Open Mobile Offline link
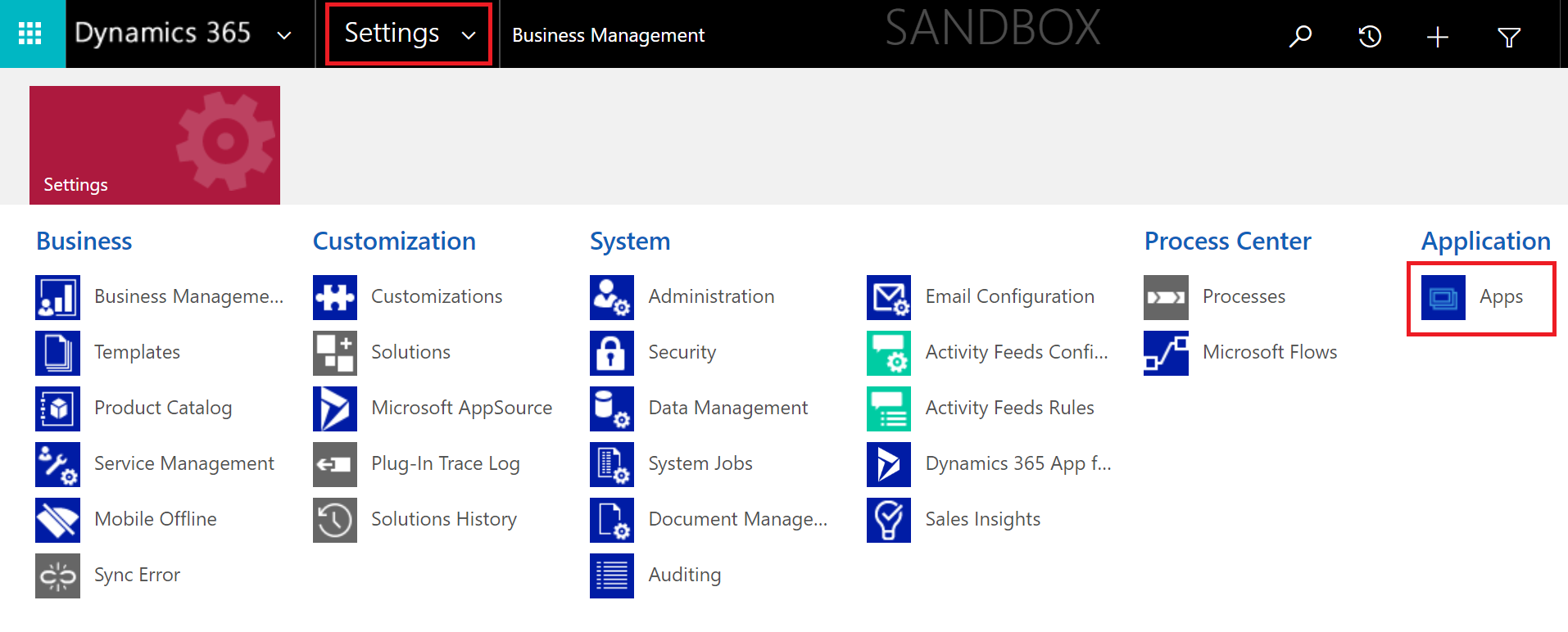This screenshot has height=632, width=1568. coord(156,519)
